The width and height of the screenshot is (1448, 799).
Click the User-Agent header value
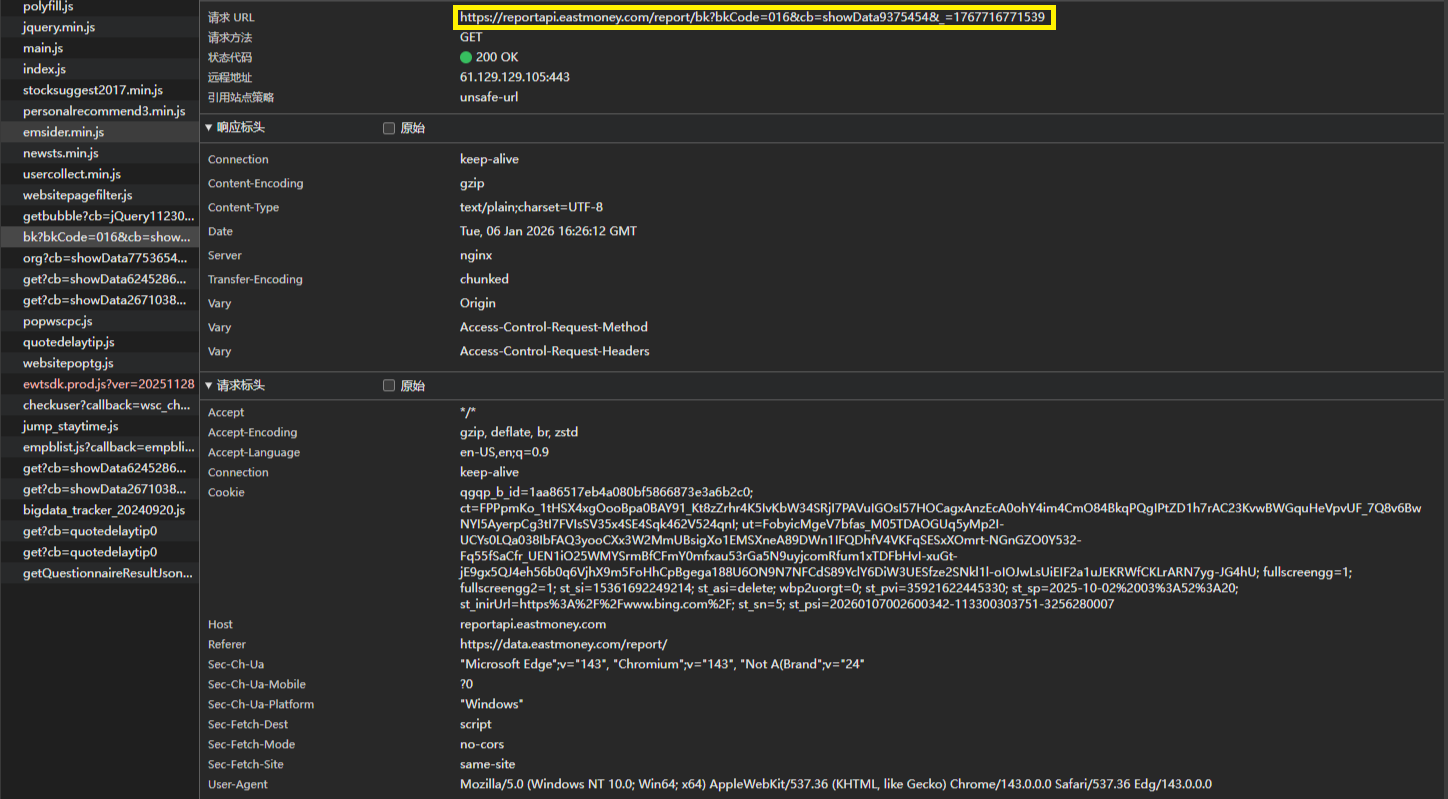tap(835, 784)
